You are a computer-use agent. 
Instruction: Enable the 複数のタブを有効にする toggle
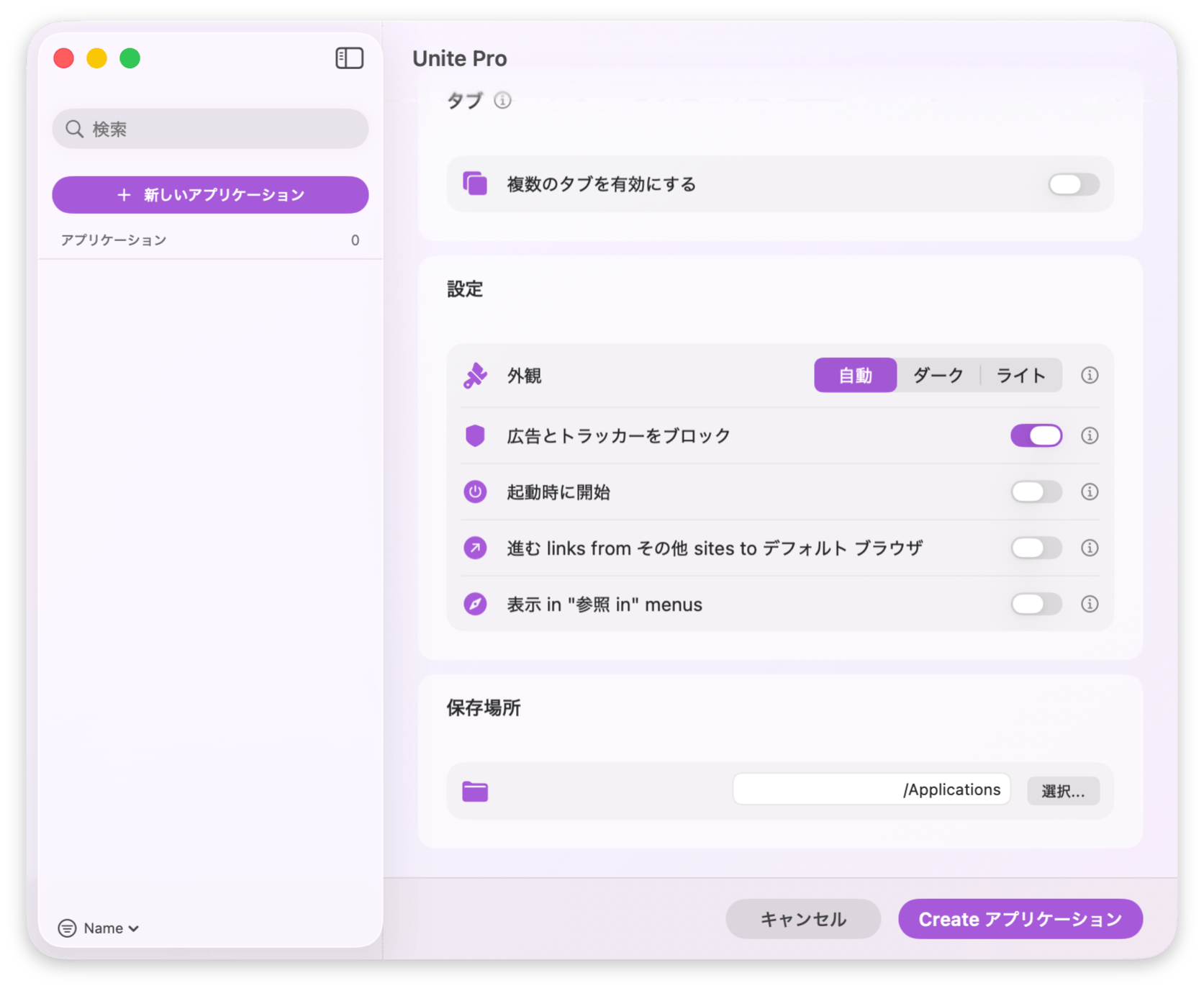point(1073,184)
